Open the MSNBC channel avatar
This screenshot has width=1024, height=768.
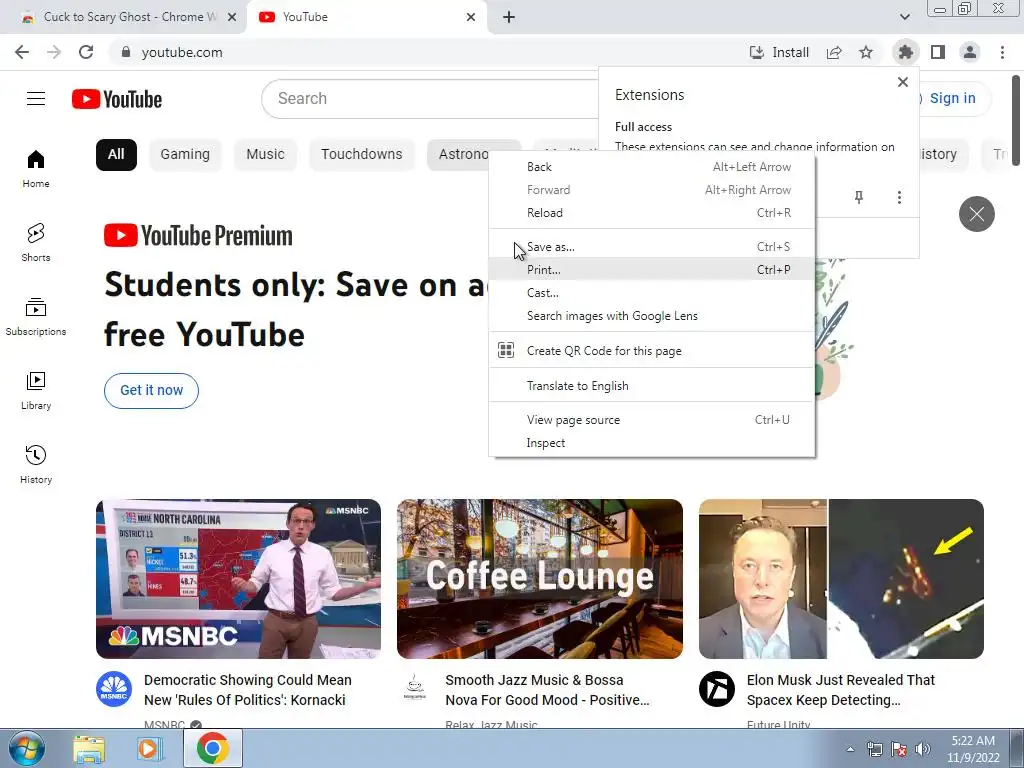(114, 689)
